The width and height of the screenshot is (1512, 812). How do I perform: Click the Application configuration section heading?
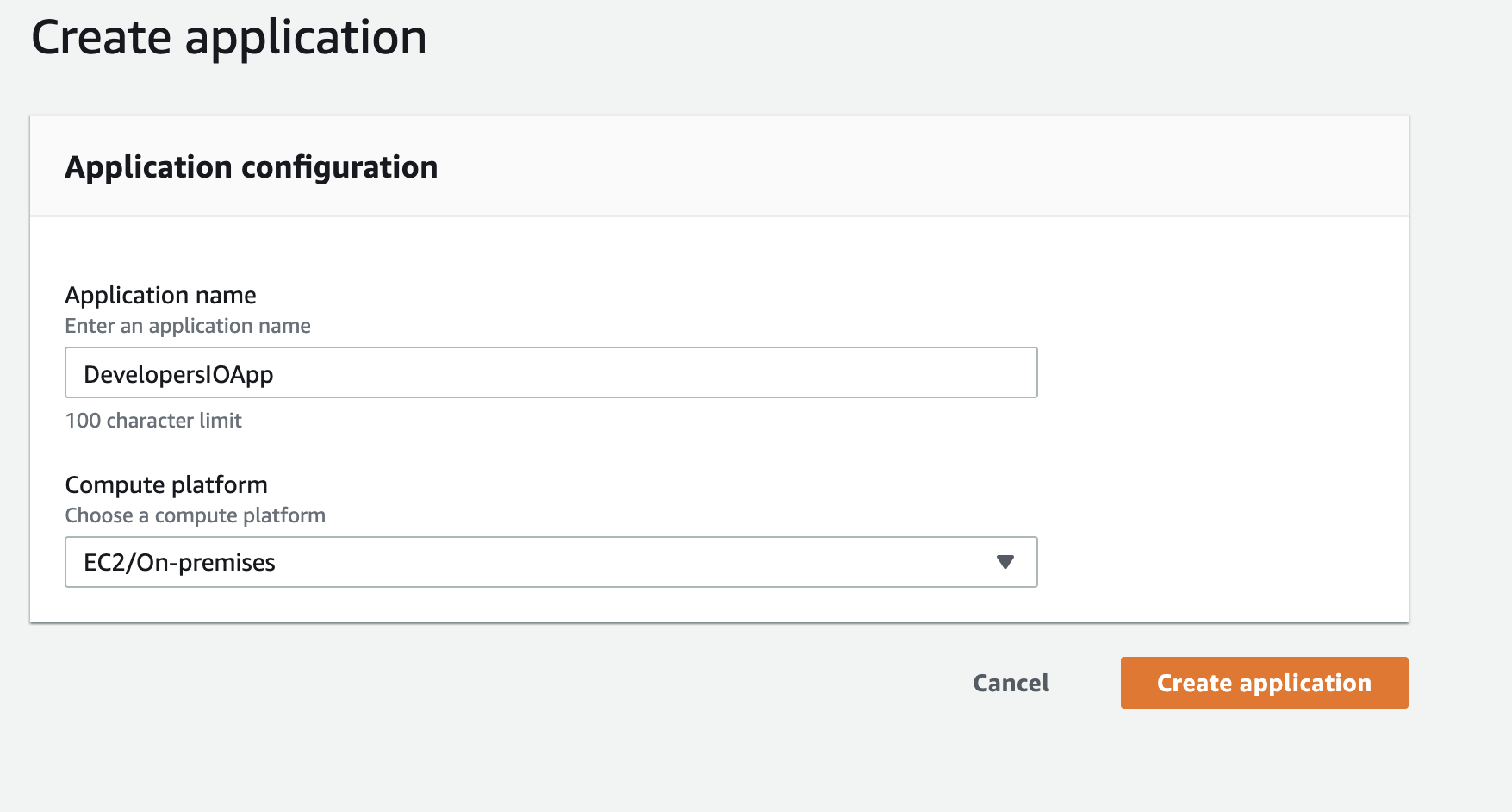coord(251,167)
